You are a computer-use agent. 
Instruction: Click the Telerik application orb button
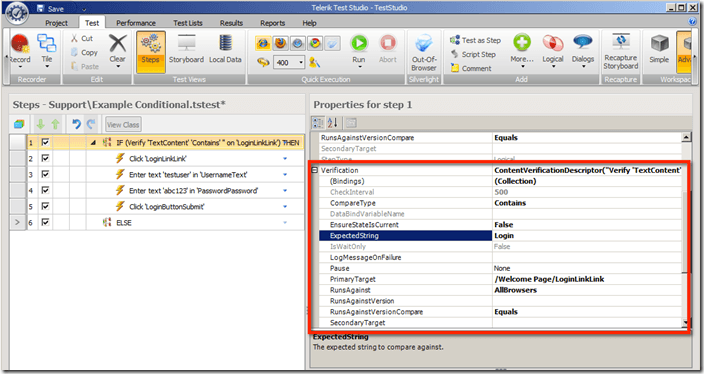coord(18,12)
